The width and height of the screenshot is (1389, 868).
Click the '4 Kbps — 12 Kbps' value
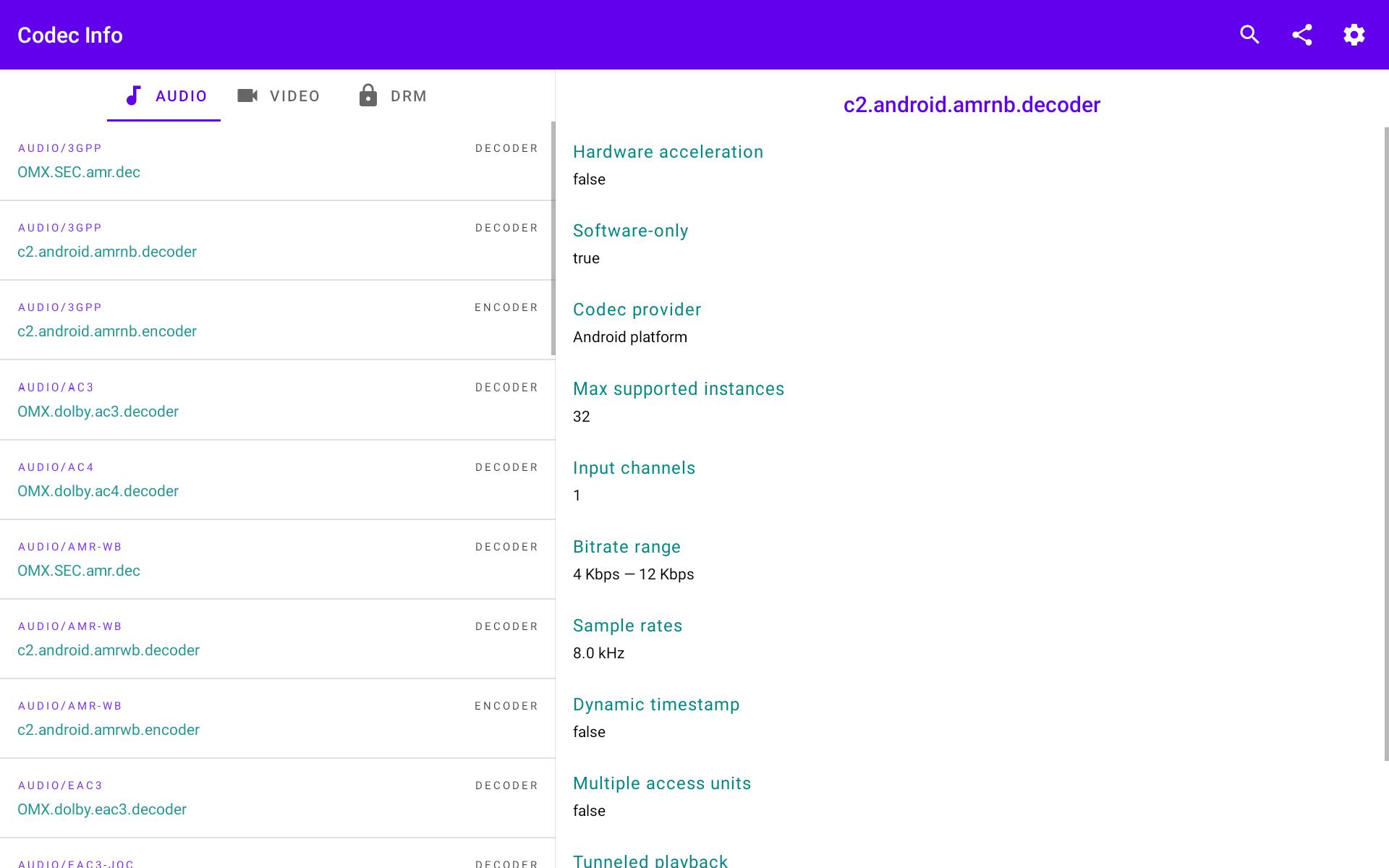[634, 574]
